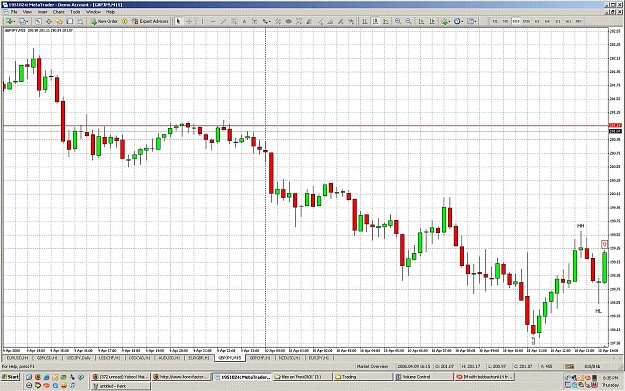Image resolution: width=625 pixels, height=391 pixels.
Task: Open the Indicators list dropdown
Action: point(446,22)
